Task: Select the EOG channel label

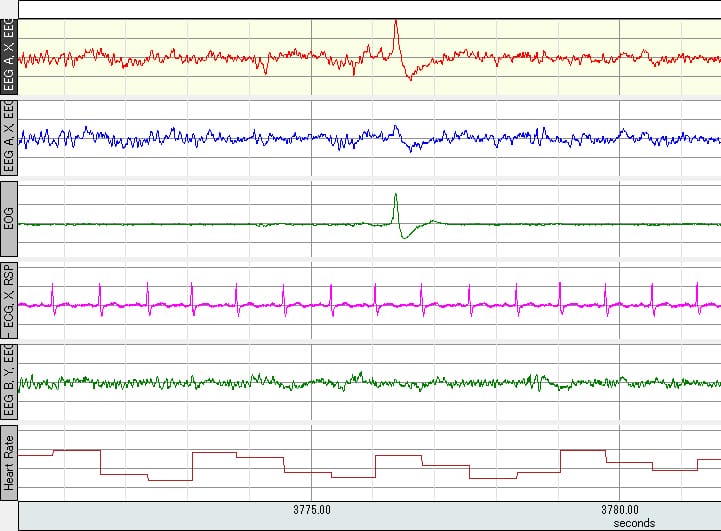Action: tap(9, 221)
